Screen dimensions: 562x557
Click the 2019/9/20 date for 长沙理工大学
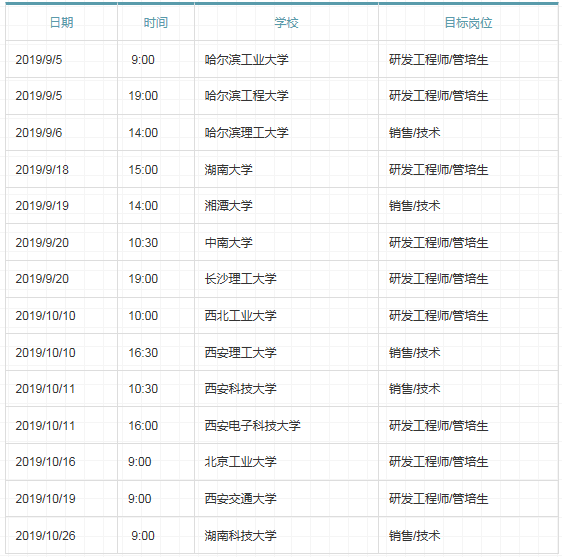pyautogui.click(x=42, y=279)
